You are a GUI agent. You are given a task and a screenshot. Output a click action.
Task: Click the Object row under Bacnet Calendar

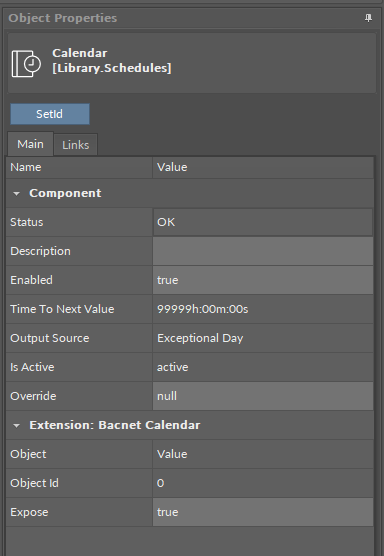(190, 454)
